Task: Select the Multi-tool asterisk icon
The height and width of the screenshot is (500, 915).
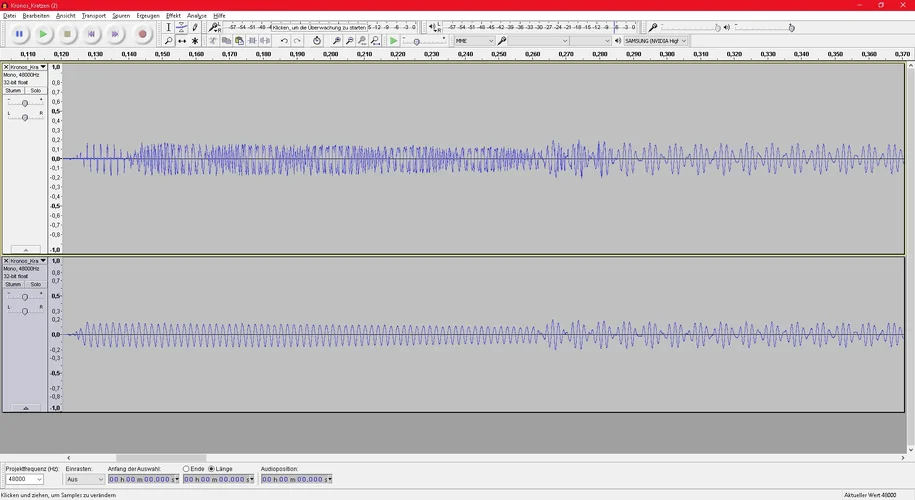Action: (195, 41)
